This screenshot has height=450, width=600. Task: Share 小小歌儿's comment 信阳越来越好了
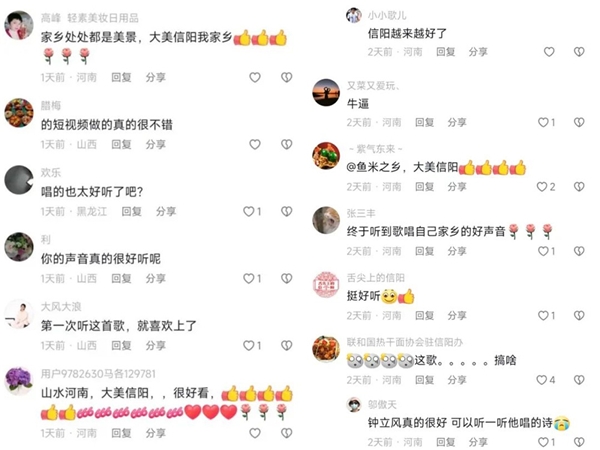(478, 52)
